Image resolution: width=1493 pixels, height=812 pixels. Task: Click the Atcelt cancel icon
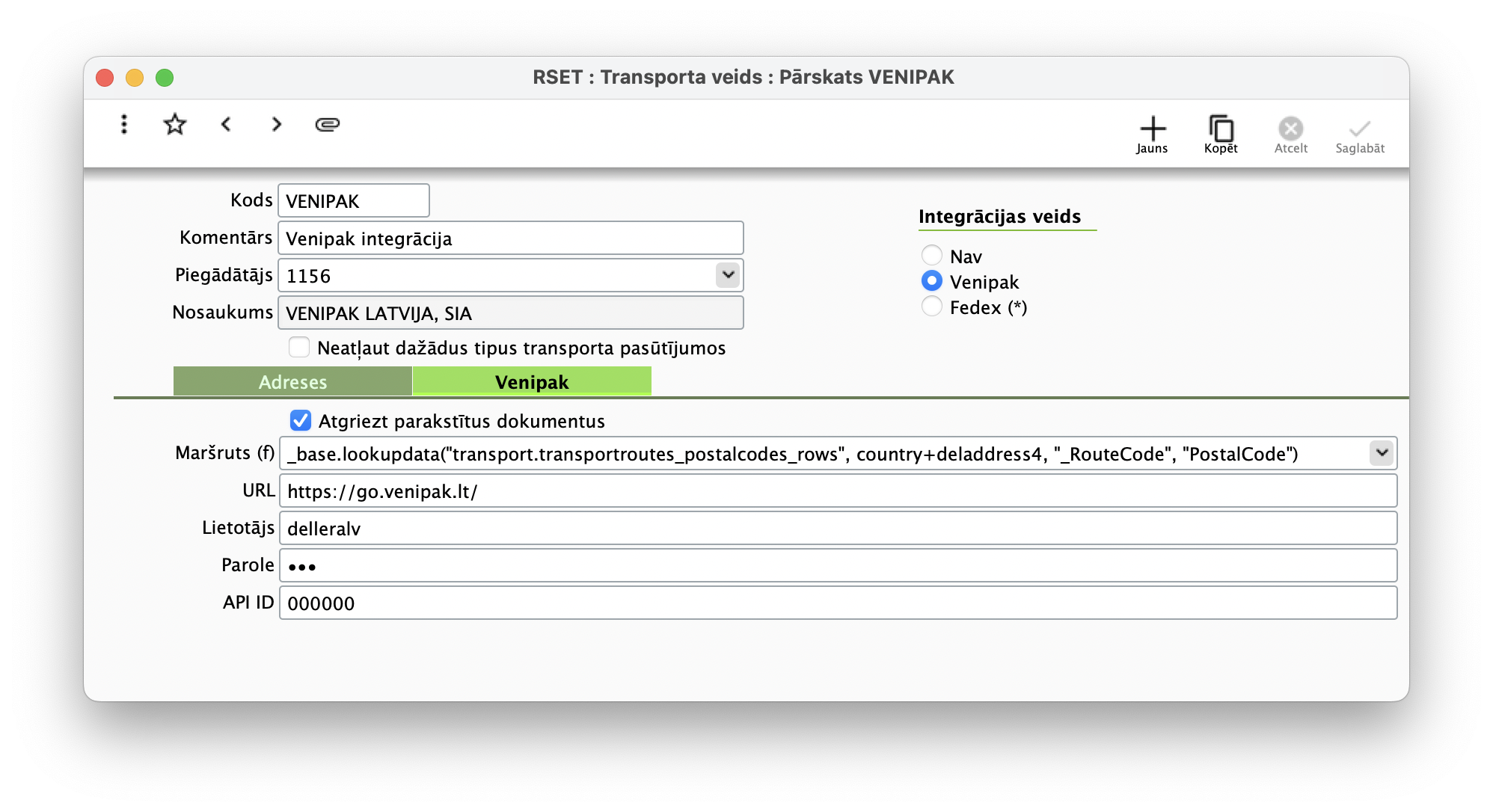click(1290, 135)
